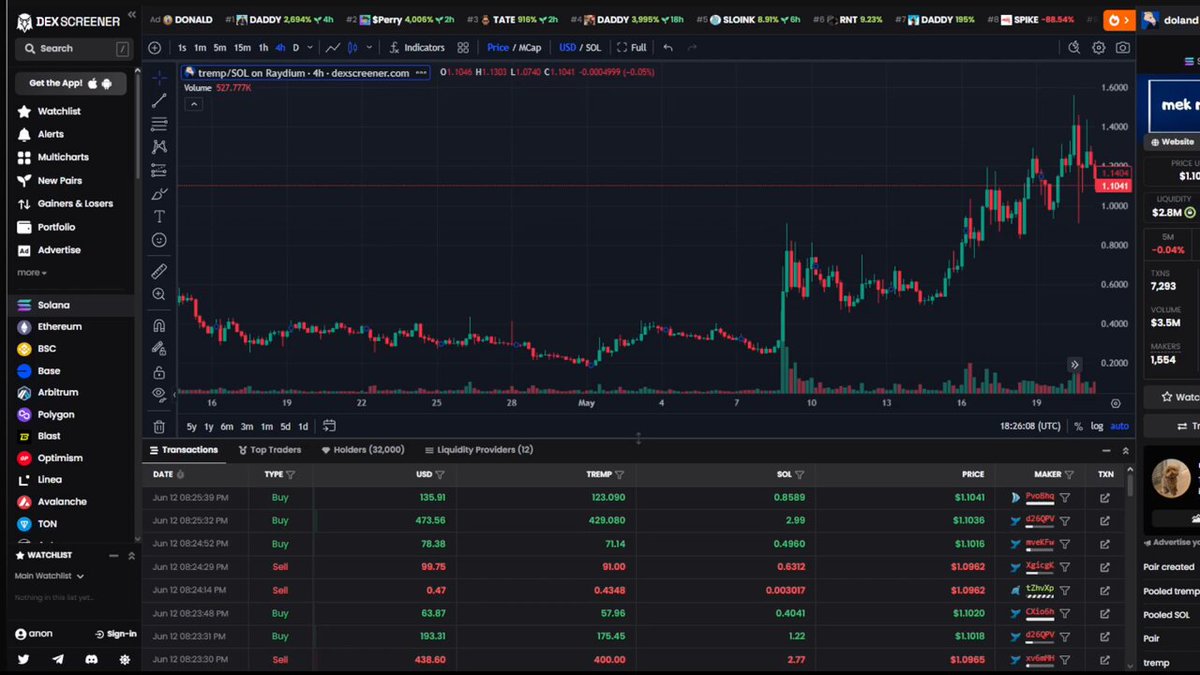Image resolution: width=1200 pixels, height=675 pixels.
Task: Filter transactions by maker PvoBhq
Action: 1065,497
